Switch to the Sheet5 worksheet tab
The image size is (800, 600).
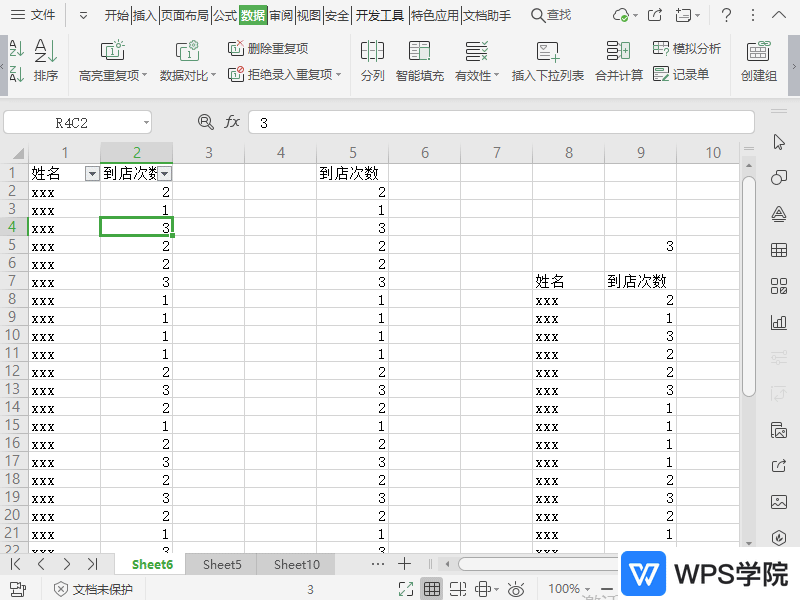click(x=220, y=564)
